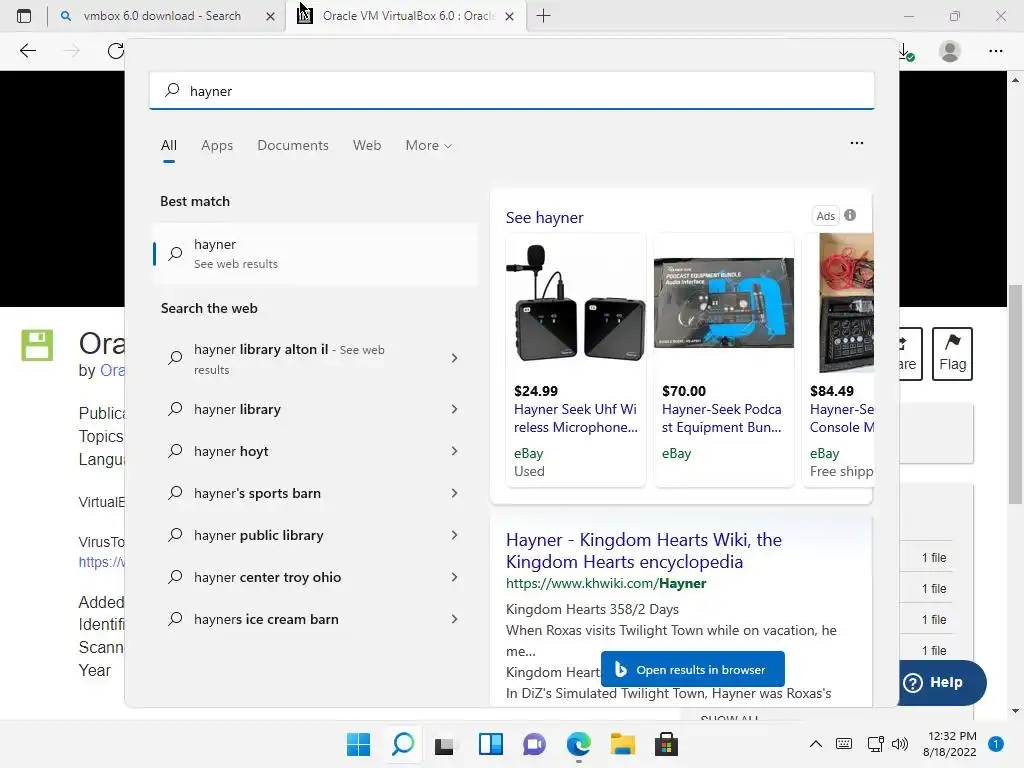Go back in the Edge browser
Screen dimensions: 1024x768
[27, 51]
